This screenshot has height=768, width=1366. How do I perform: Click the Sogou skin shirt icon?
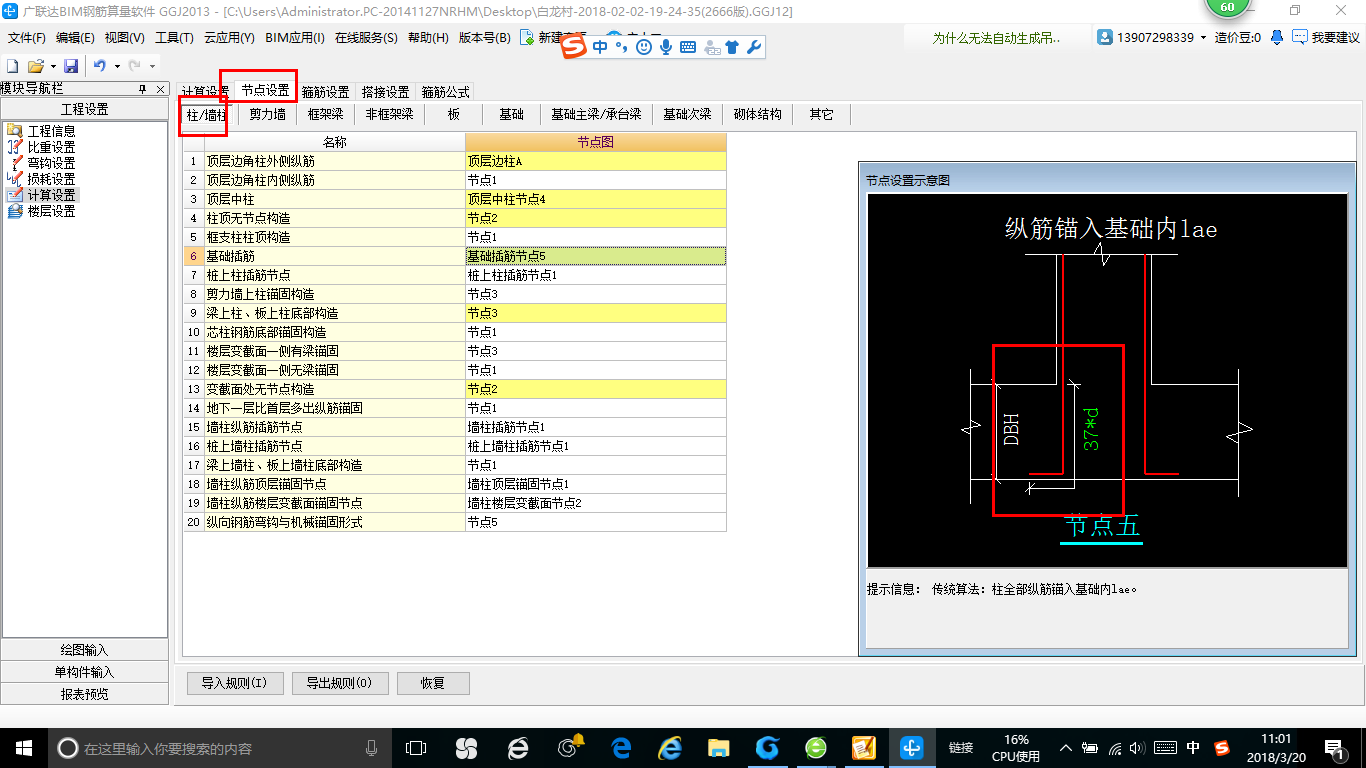(x=733, y=47)
